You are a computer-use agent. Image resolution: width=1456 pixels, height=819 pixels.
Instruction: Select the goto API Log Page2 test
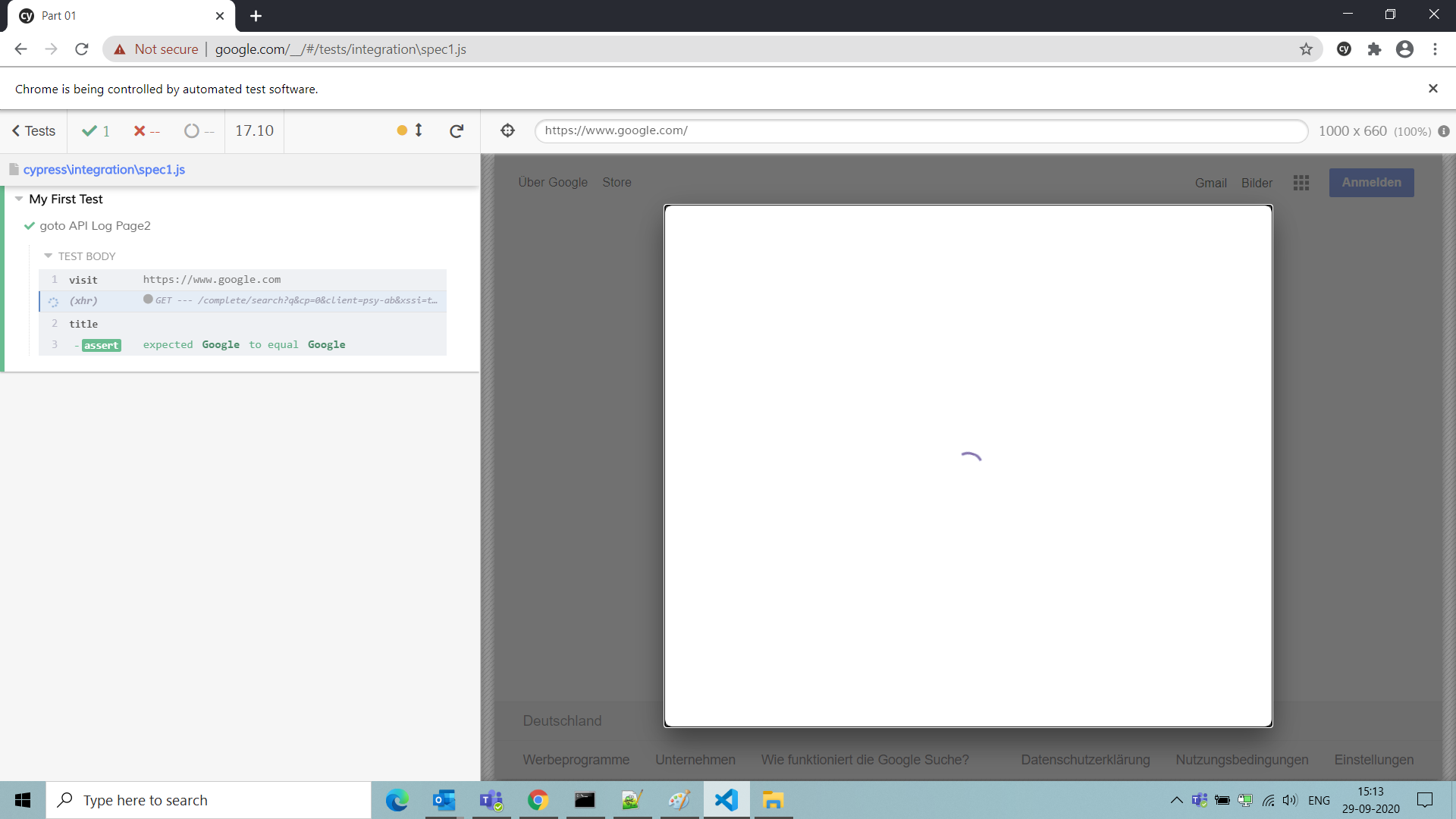tap(95, 226)
